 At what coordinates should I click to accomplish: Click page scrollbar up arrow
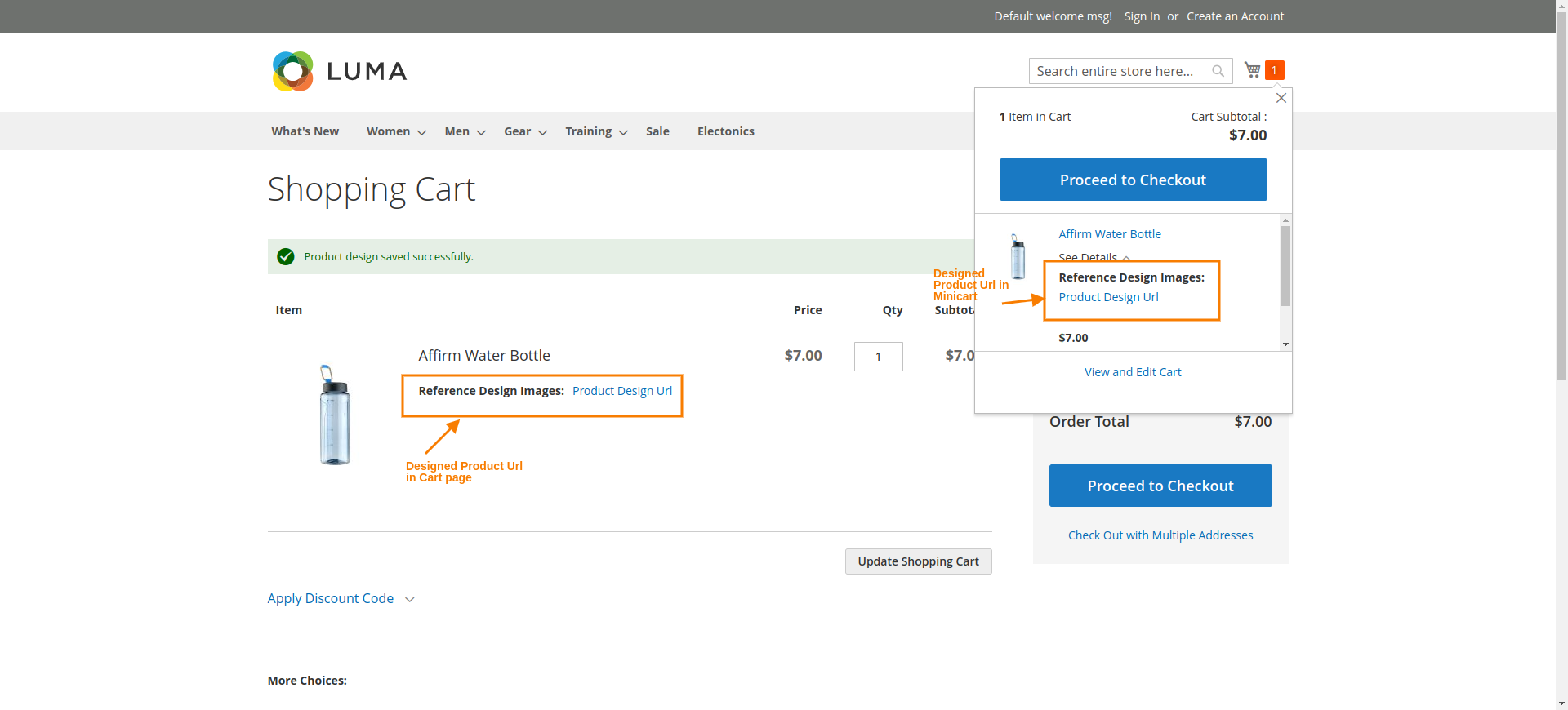click(1561, 6)
